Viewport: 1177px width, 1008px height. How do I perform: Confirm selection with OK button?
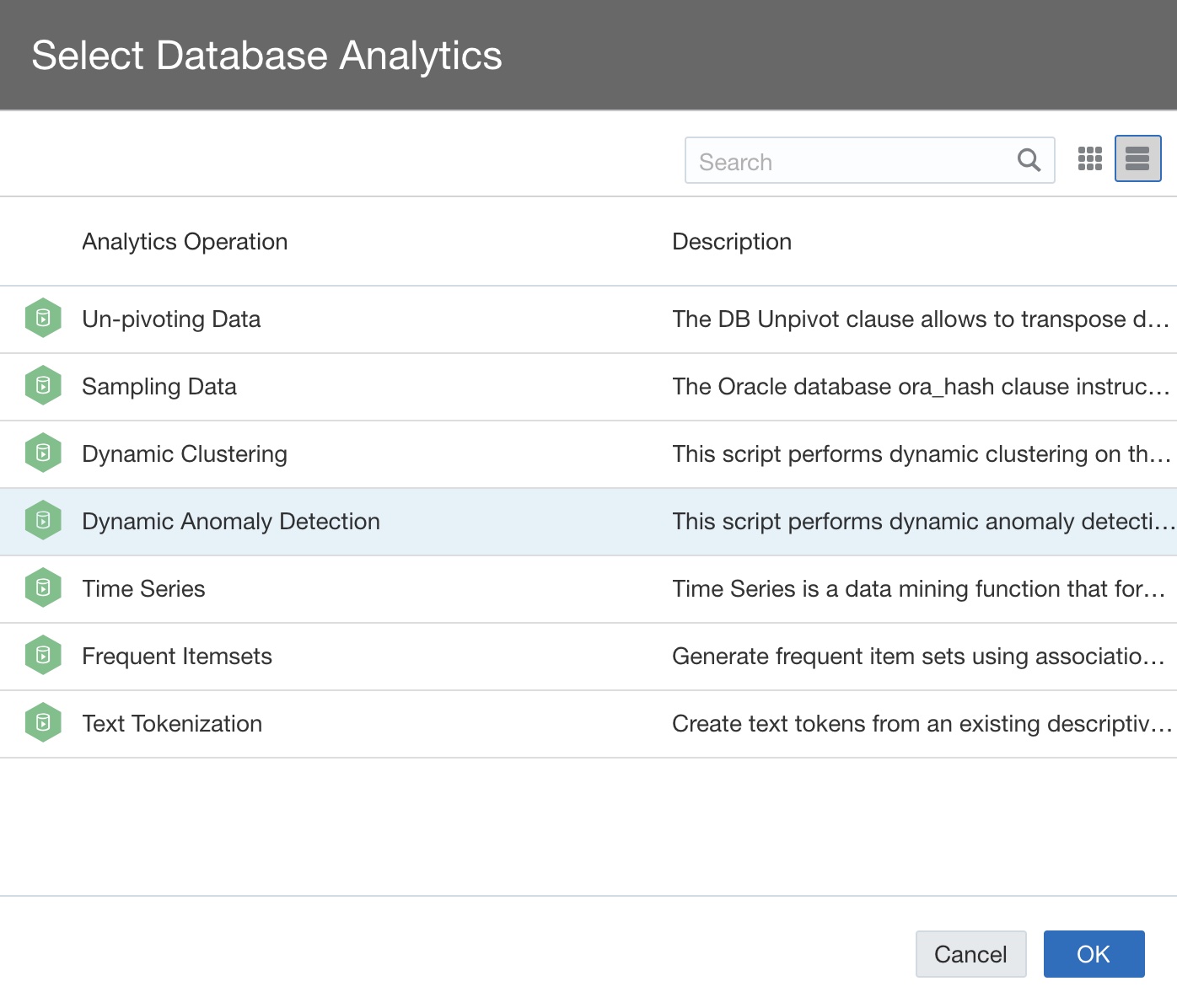(1094, 954)
